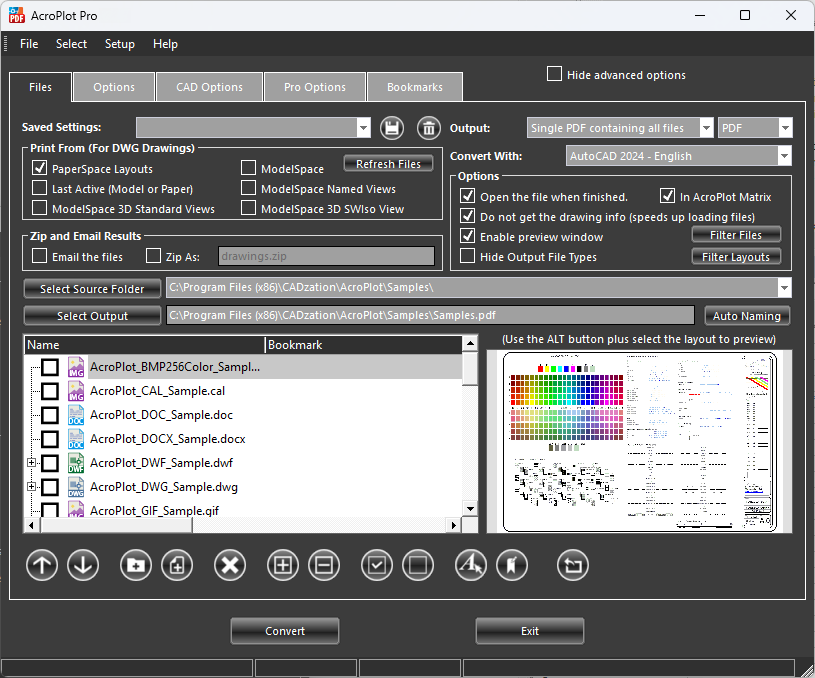The image size is (815, 678).
Task: Check the ModelSpace option
Action: tap(248, 168)
